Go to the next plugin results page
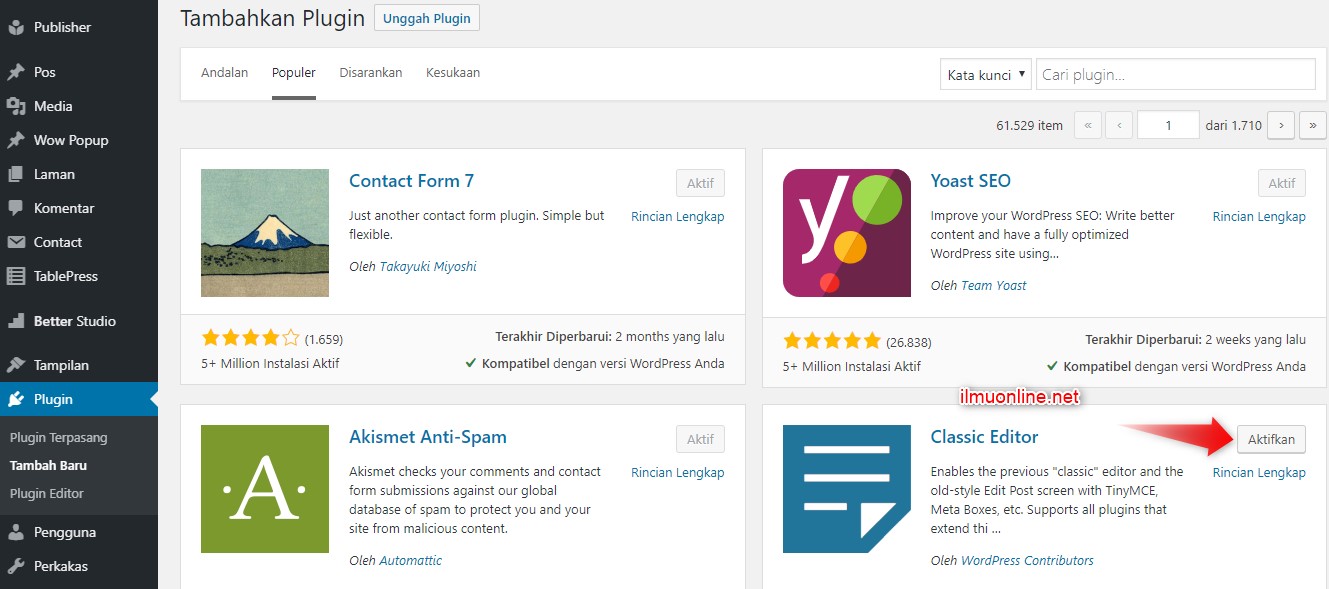 tap(1280, 125)
